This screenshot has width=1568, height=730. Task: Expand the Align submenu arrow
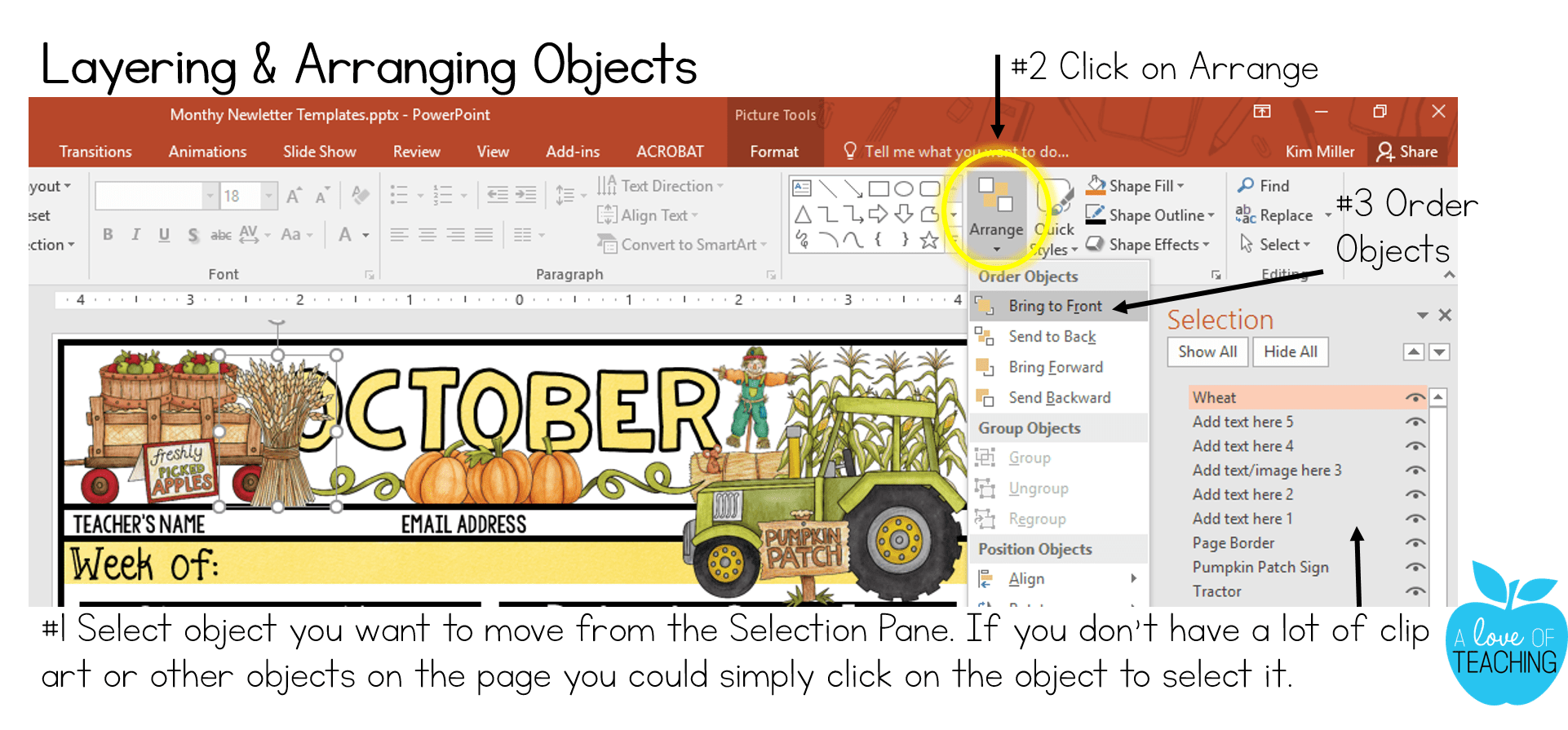point(1133,578)
